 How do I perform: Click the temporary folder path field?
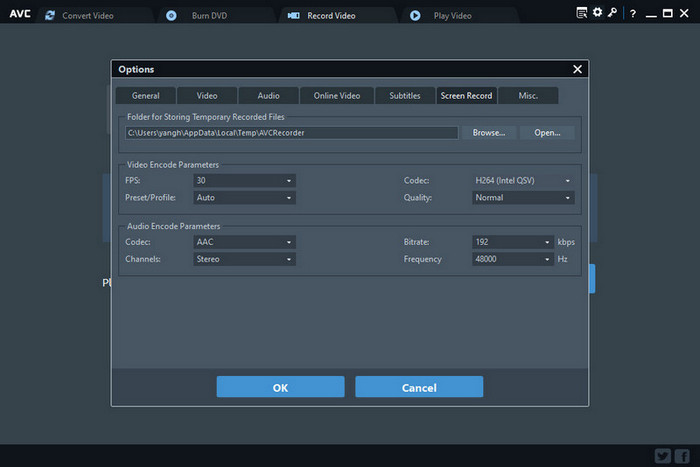coord(292,133)
